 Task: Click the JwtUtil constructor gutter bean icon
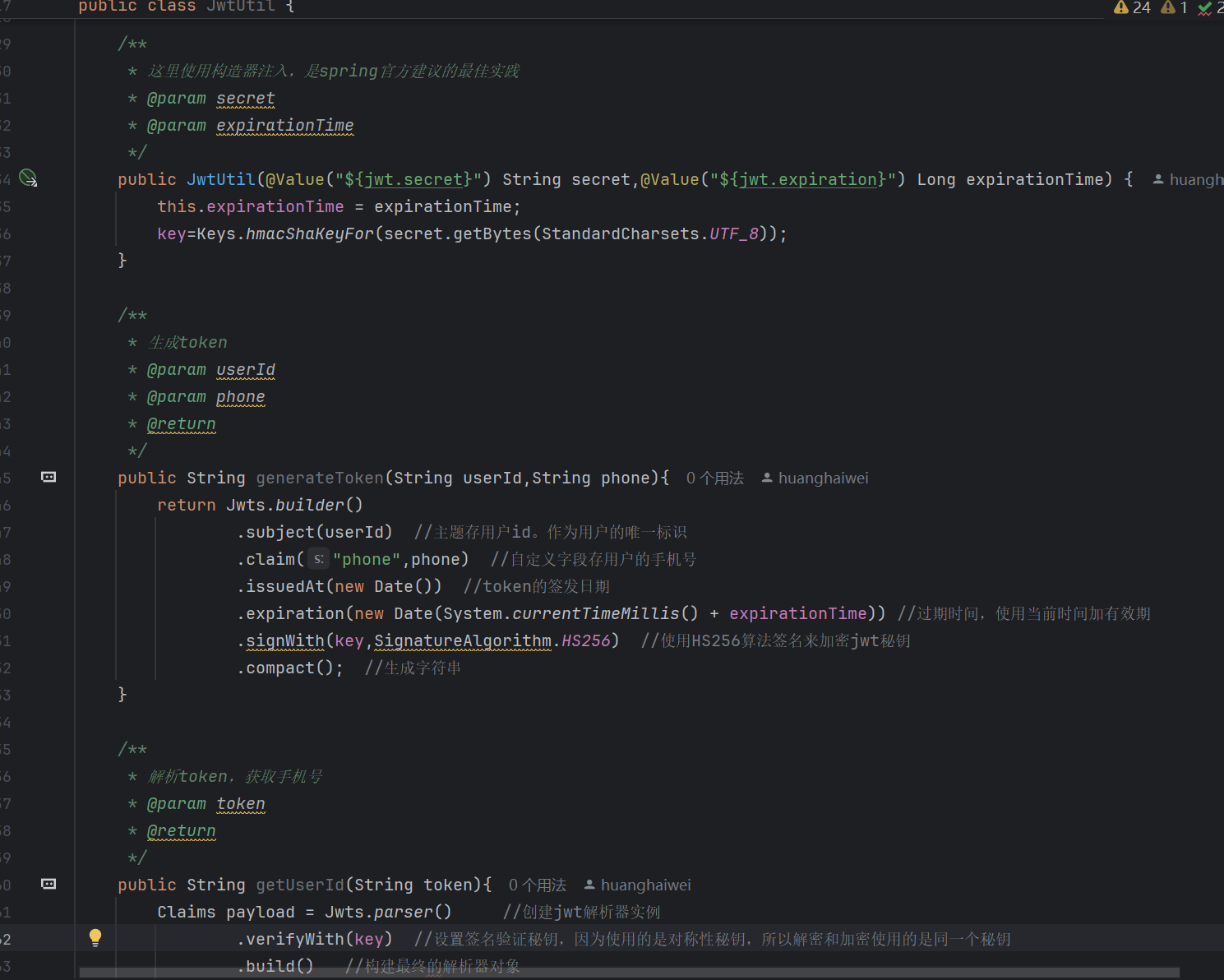click(29, 178)
